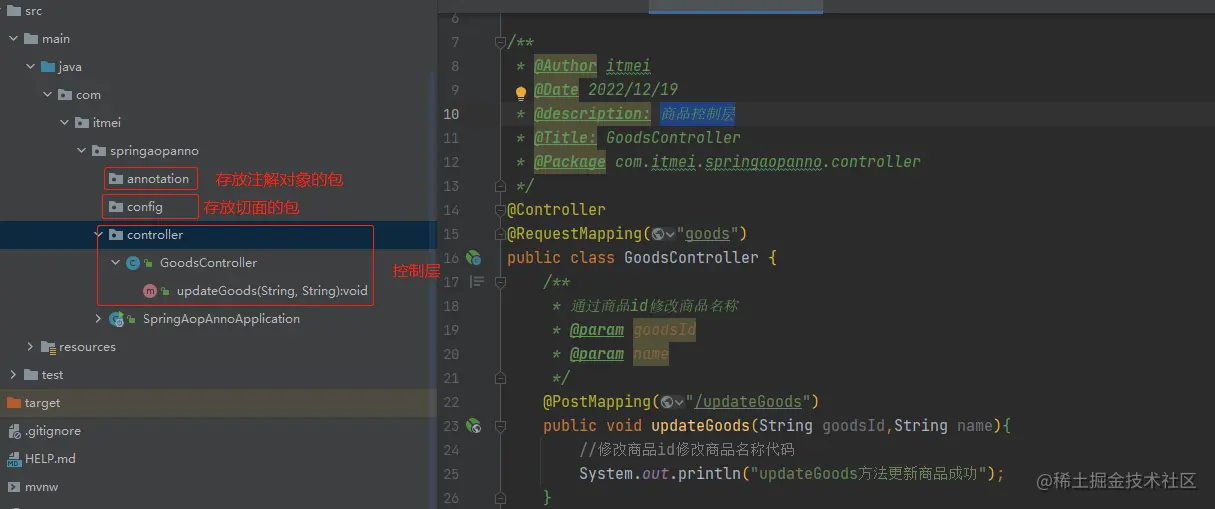Click the "/updateGoods" URL path link in code
The width and height of the screenshot is (1215, 509).
pos(749,402)
